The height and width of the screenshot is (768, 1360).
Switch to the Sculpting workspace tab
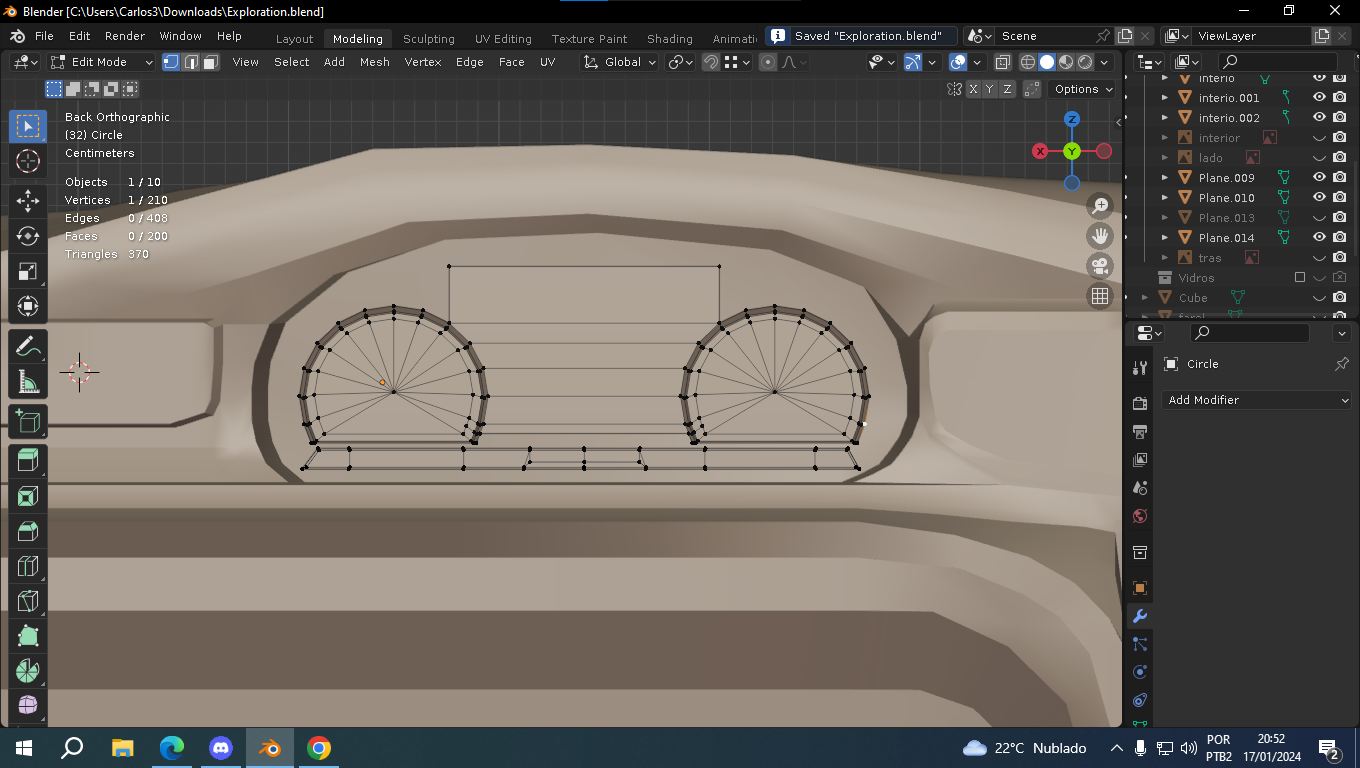click(428, 39)
